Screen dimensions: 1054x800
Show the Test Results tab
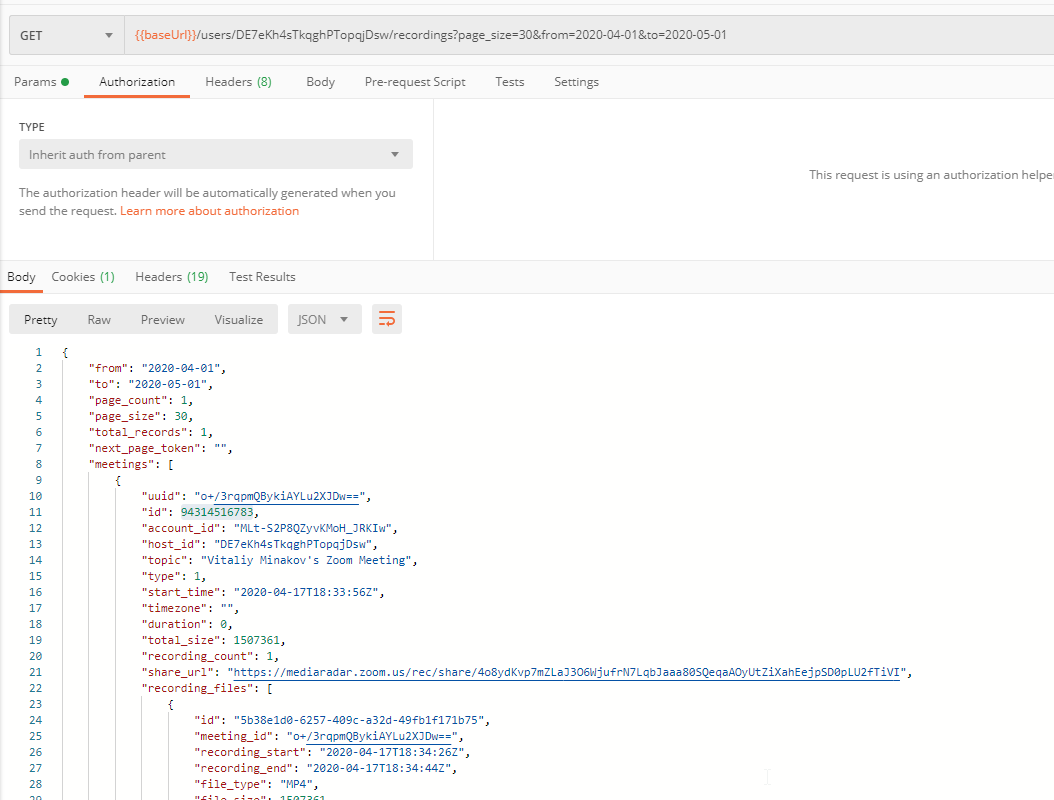click(x=262, y=277)
